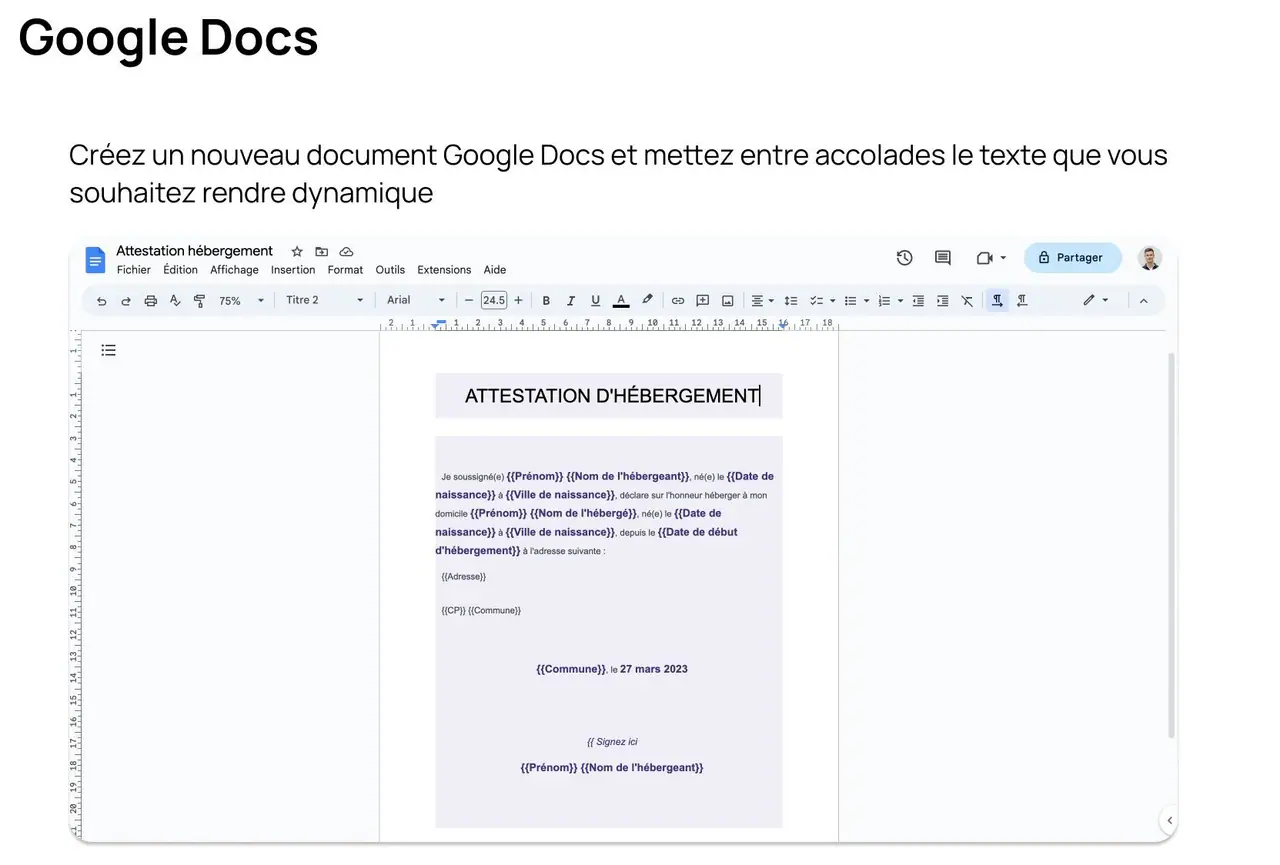Open the Format menu
The width and height of the screenshot is (1280, 865).
[x=345, y=270]
